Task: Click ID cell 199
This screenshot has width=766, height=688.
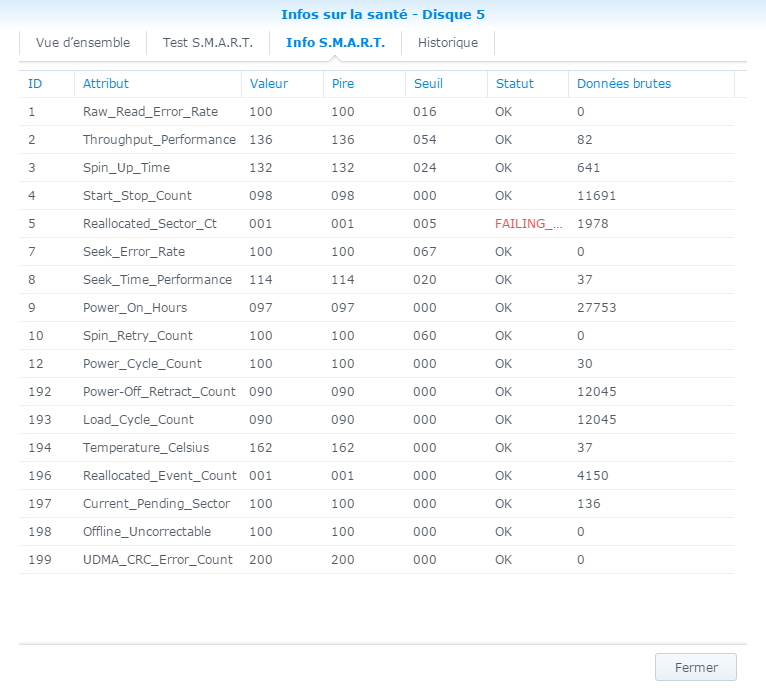Action: coord(40,560)
